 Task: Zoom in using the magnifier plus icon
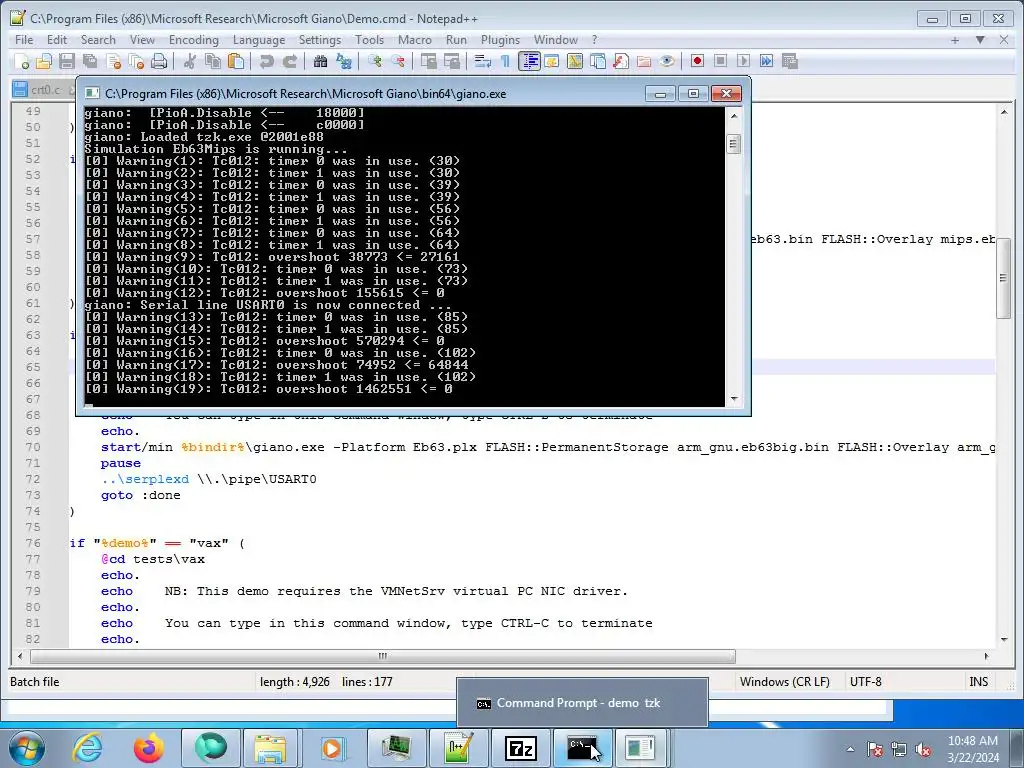(374, 61)
